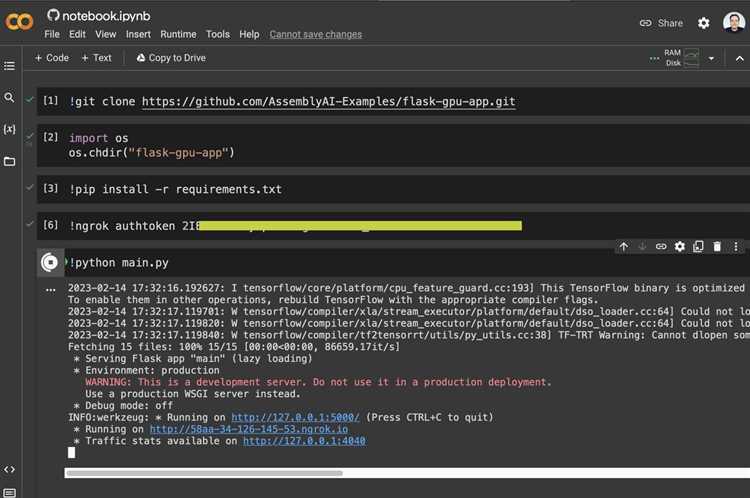Click the notebook.ipynb title
750x498 pixels.
(x=106, y=16)
